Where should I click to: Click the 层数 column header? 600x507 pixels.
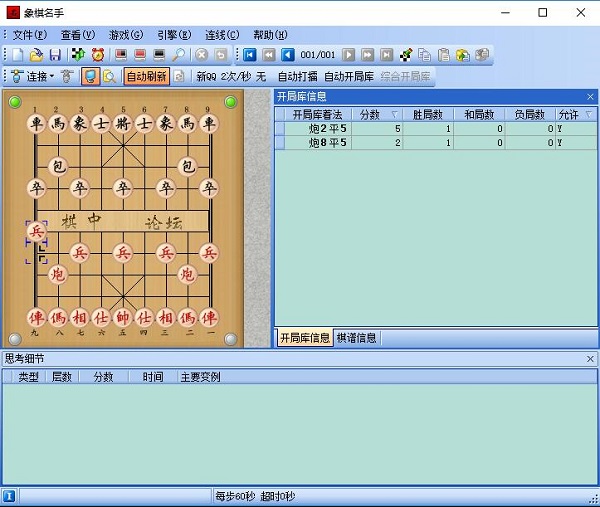pyautogui.click(x=62, y=377)
